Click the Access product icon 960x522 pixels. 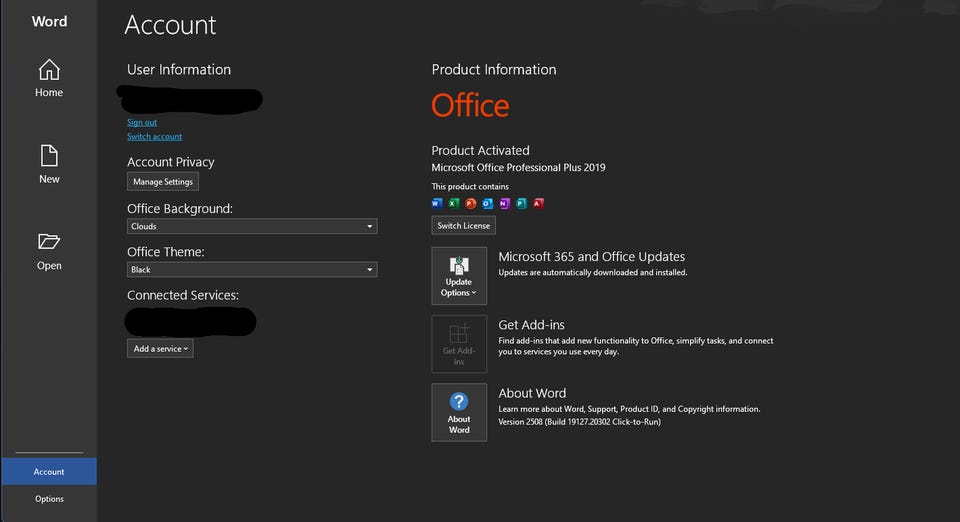[538, 203]
